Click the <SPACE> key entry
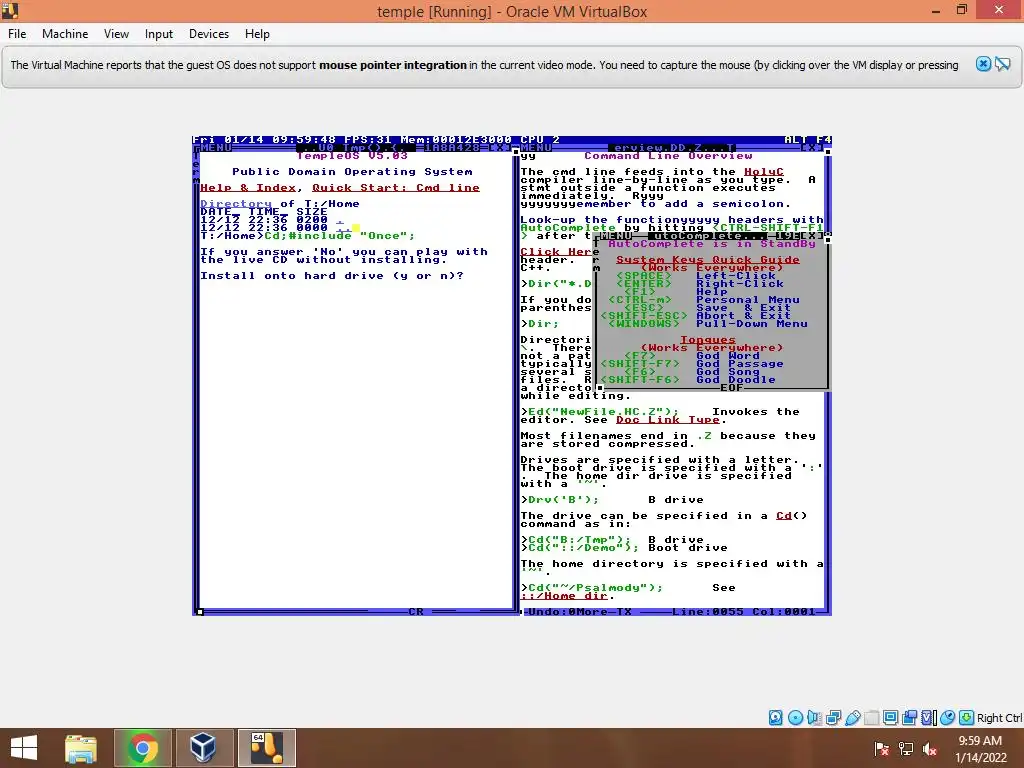 tap(644, 276)
